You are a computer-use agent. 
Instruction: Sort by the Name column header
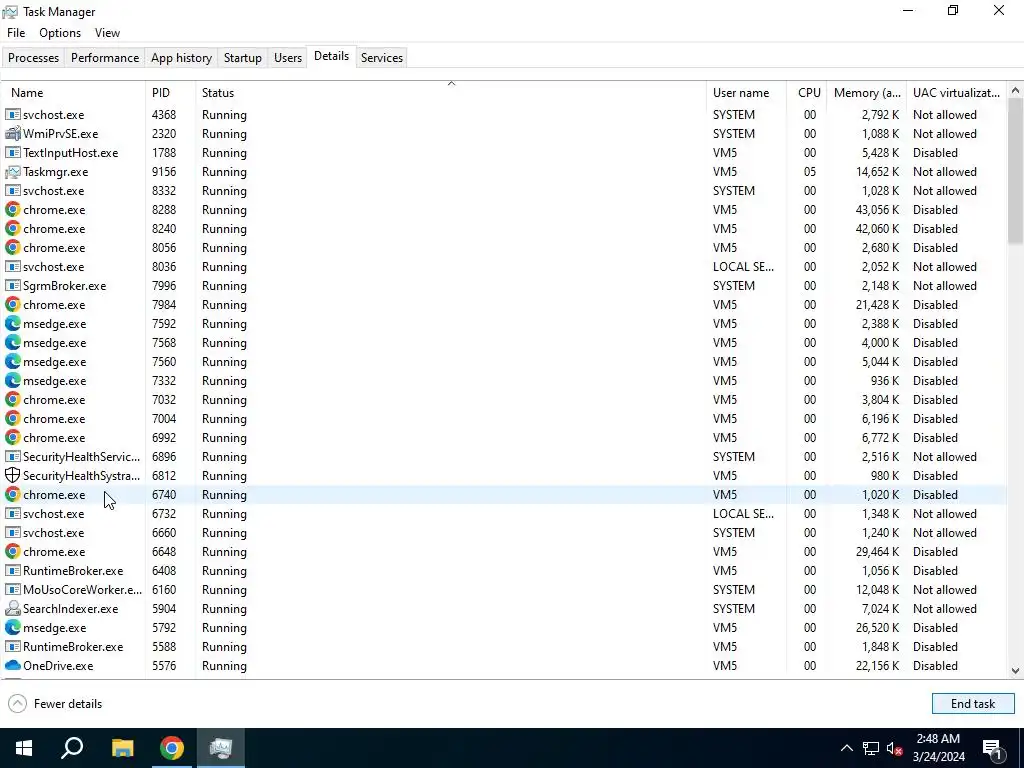[73, 93]
